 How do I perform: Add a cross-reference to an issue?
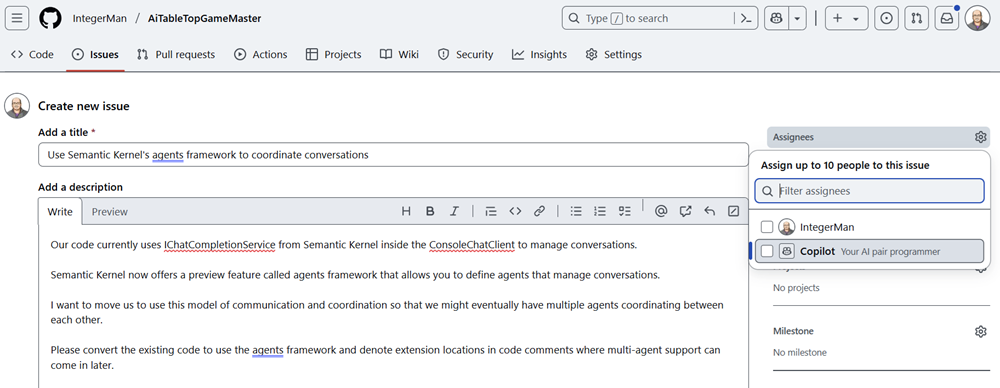pos(686,211)
